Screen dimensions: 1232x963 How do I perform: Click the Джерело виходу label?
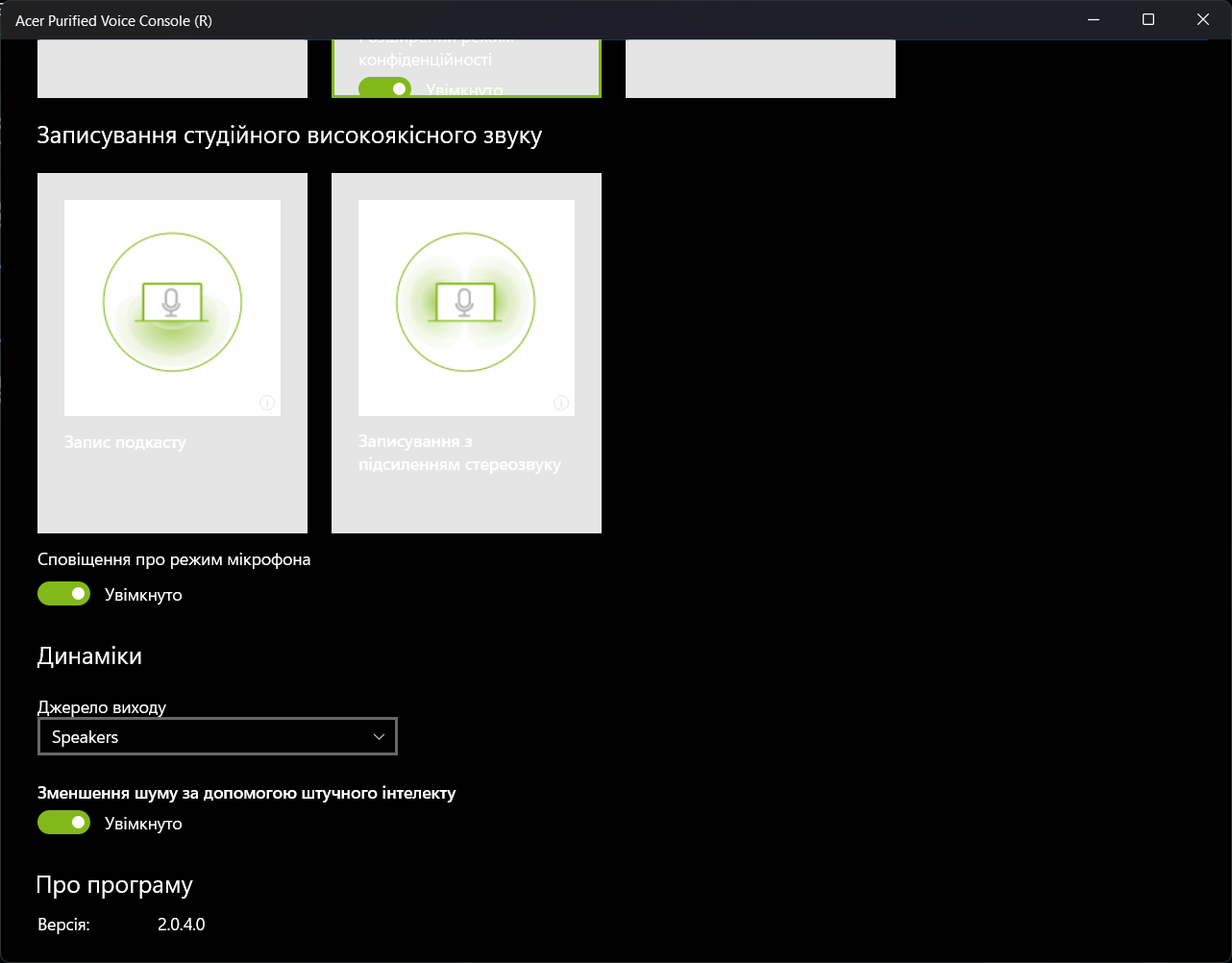(102, 707)
